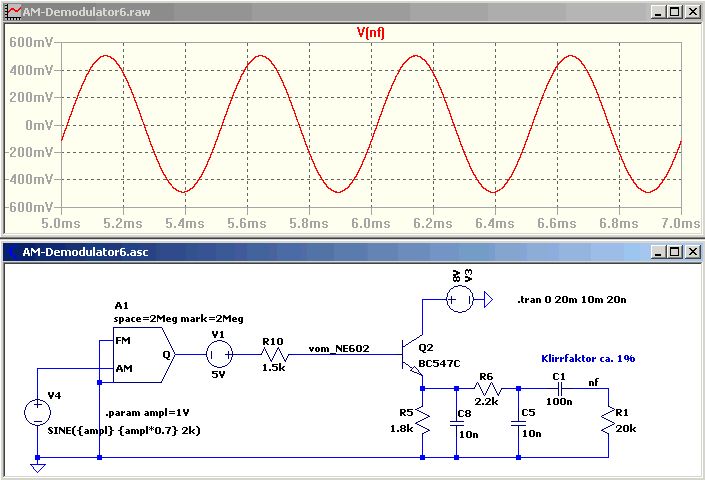Minimize the AM-Demodulator6.asc schematic window
Image resolution: width=705 pixels, height=480 pixels.
click(x=658, y=252)
